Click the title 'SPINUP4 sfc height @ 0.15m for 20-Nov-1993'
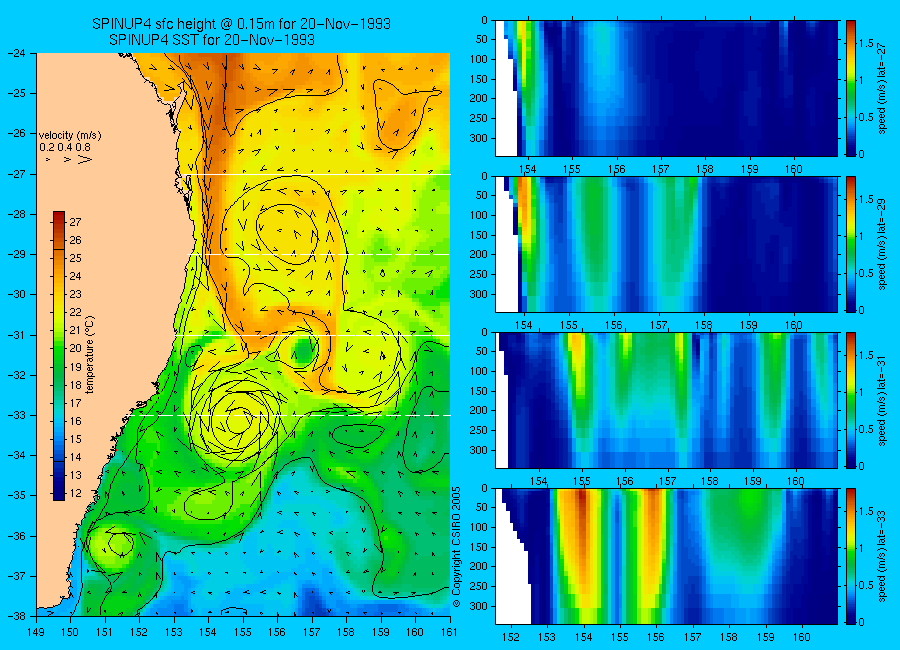Viewport: 900px width, 650px height. (x=241, y=24)
